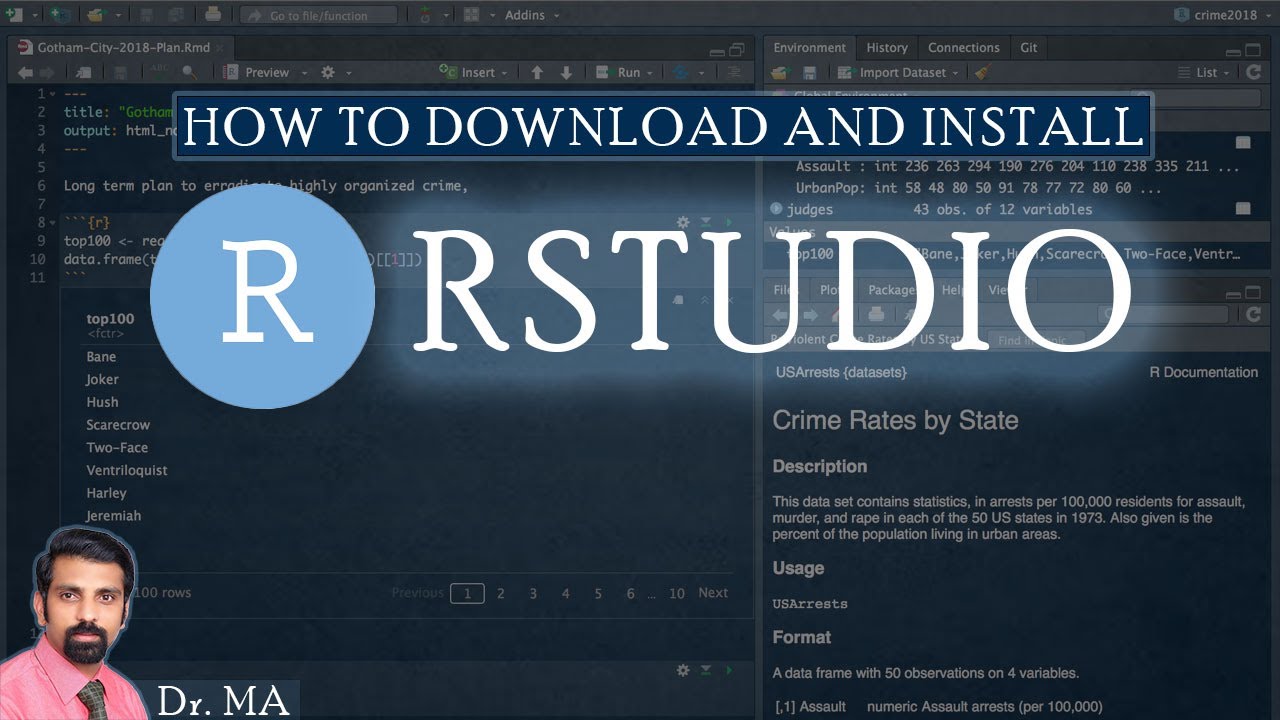The image size is (1280, 720).
Task: Click the ABC spell check icon
Action: click(158, 72)
